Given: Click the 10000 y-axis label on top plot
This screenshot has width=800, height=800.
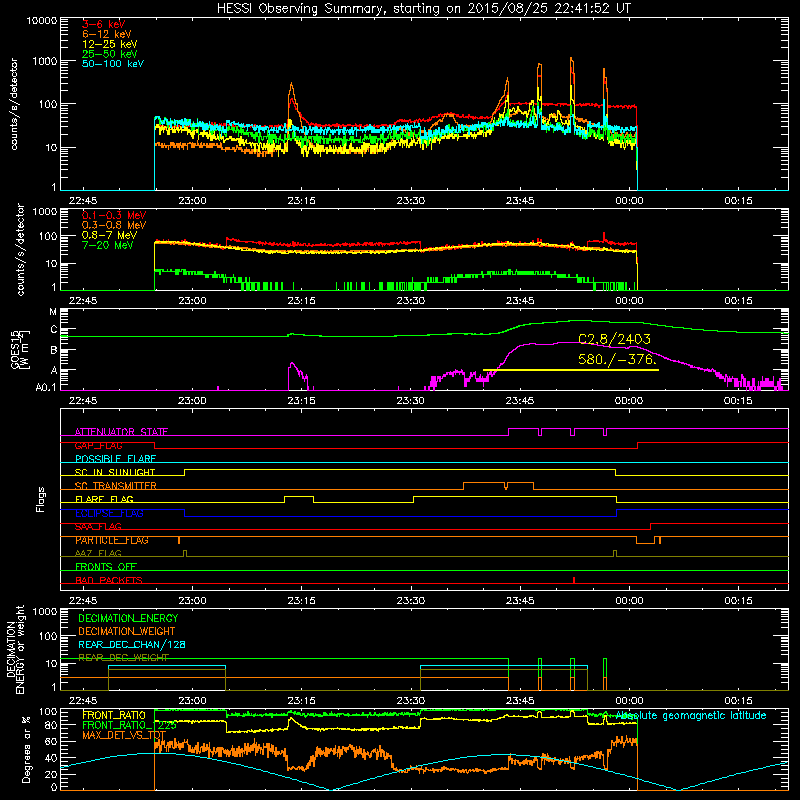Looking at the screenshot, I should [41, 21].
